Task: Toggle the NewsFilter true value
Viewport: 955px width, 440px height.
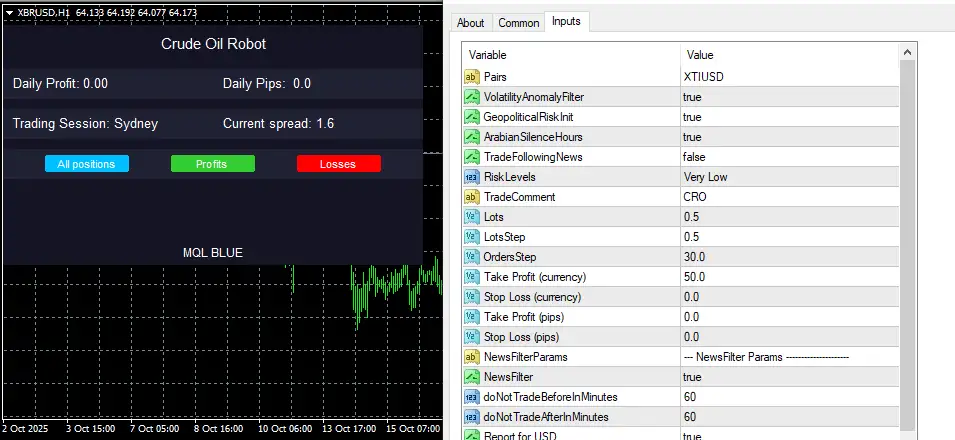Action: [x=692, y=377]
